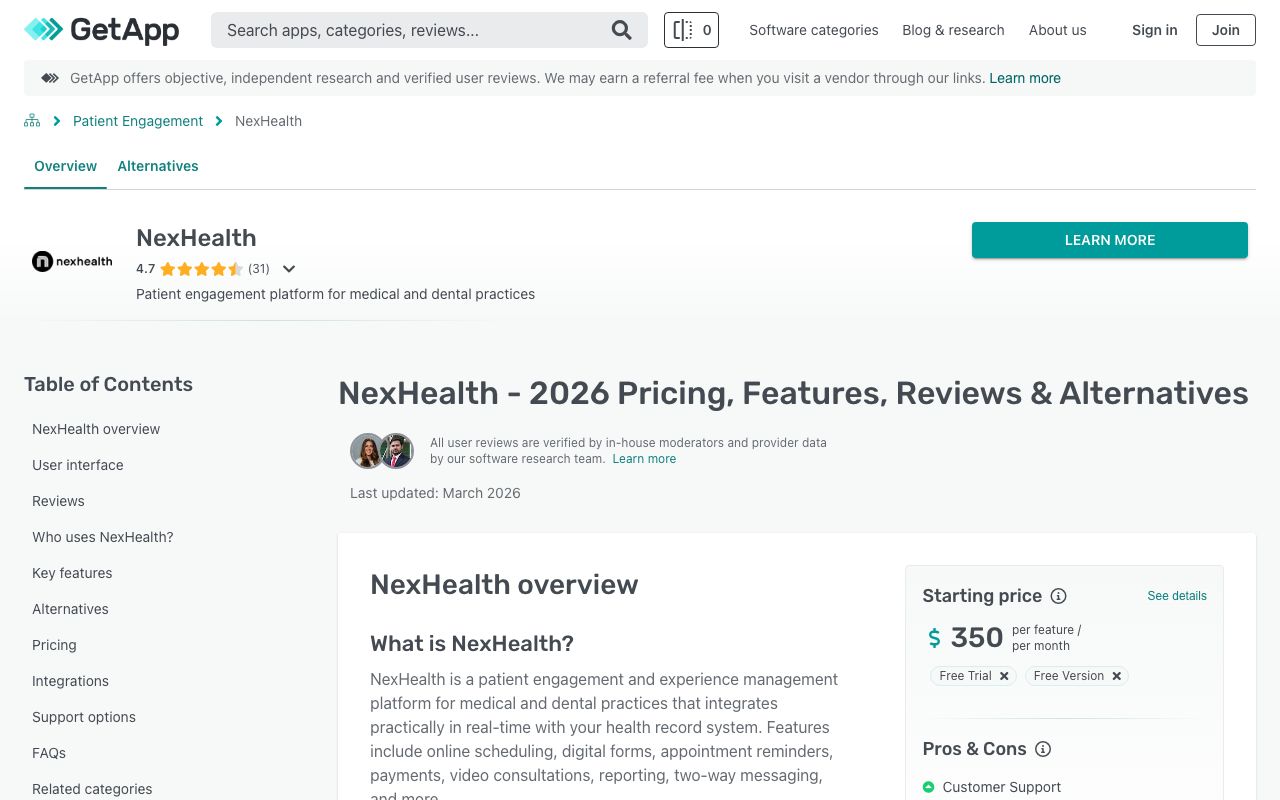Click the What is NexHealth? heading
The image size is (1280, 800).
(x=472, y=643)
